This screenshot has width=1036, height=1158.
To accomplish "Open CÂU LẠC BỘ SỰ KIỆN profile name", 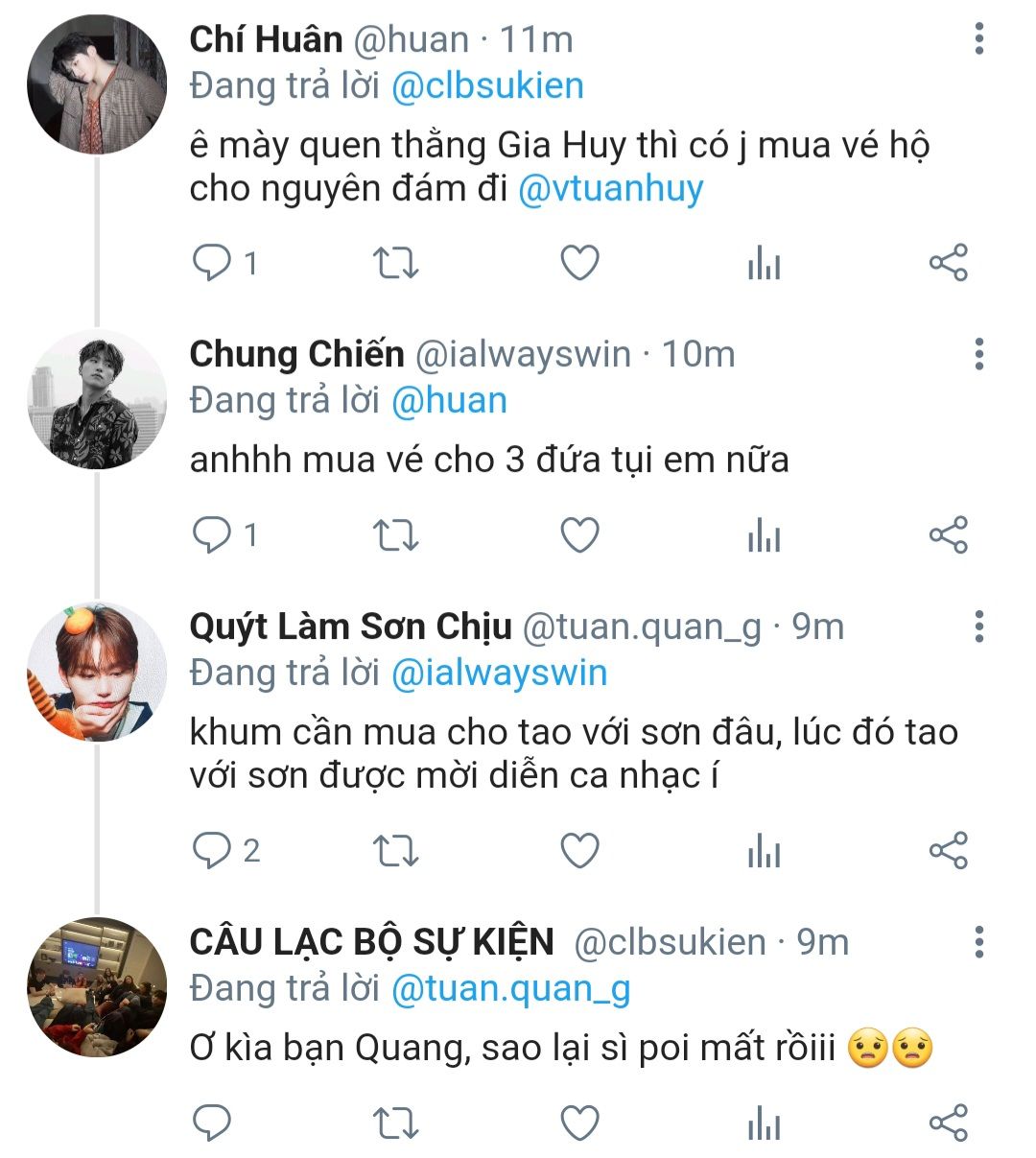I will click(x=372, y=941).
